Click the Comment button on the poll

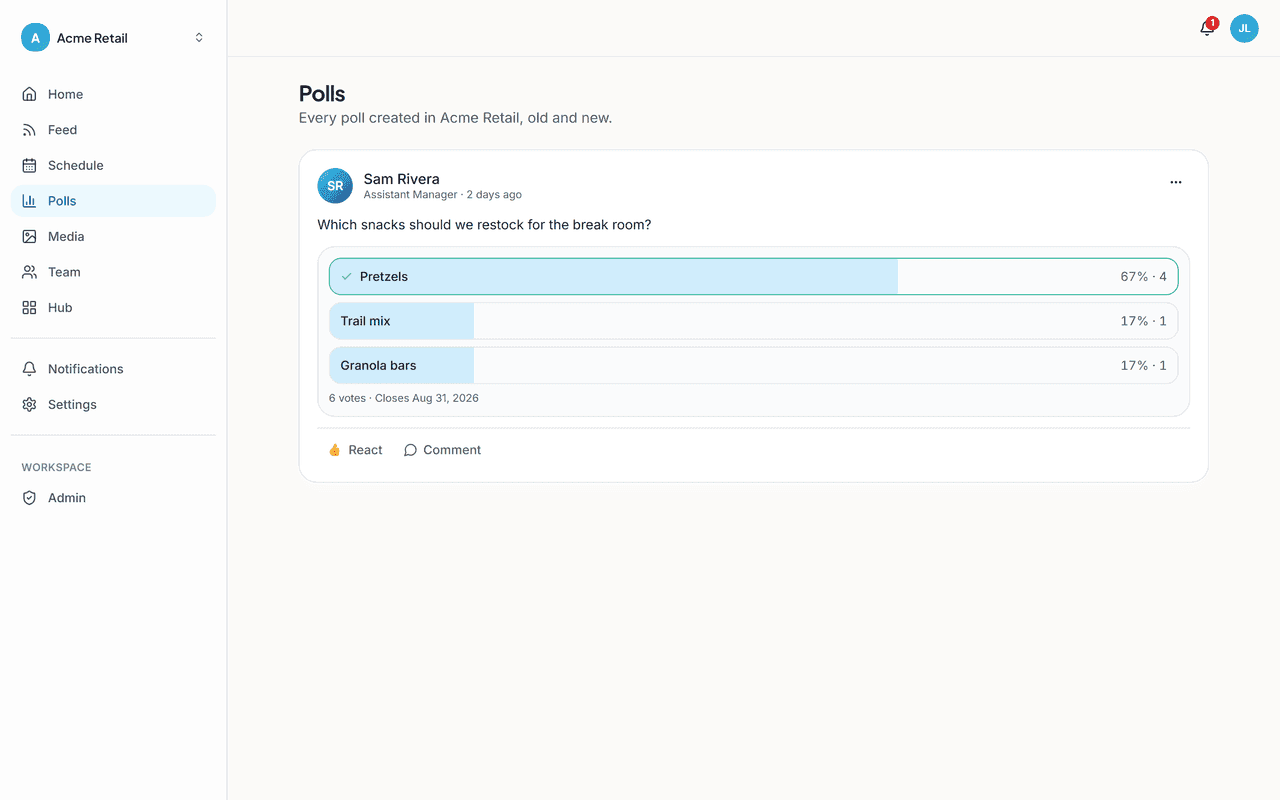click(x=442, y=450)
